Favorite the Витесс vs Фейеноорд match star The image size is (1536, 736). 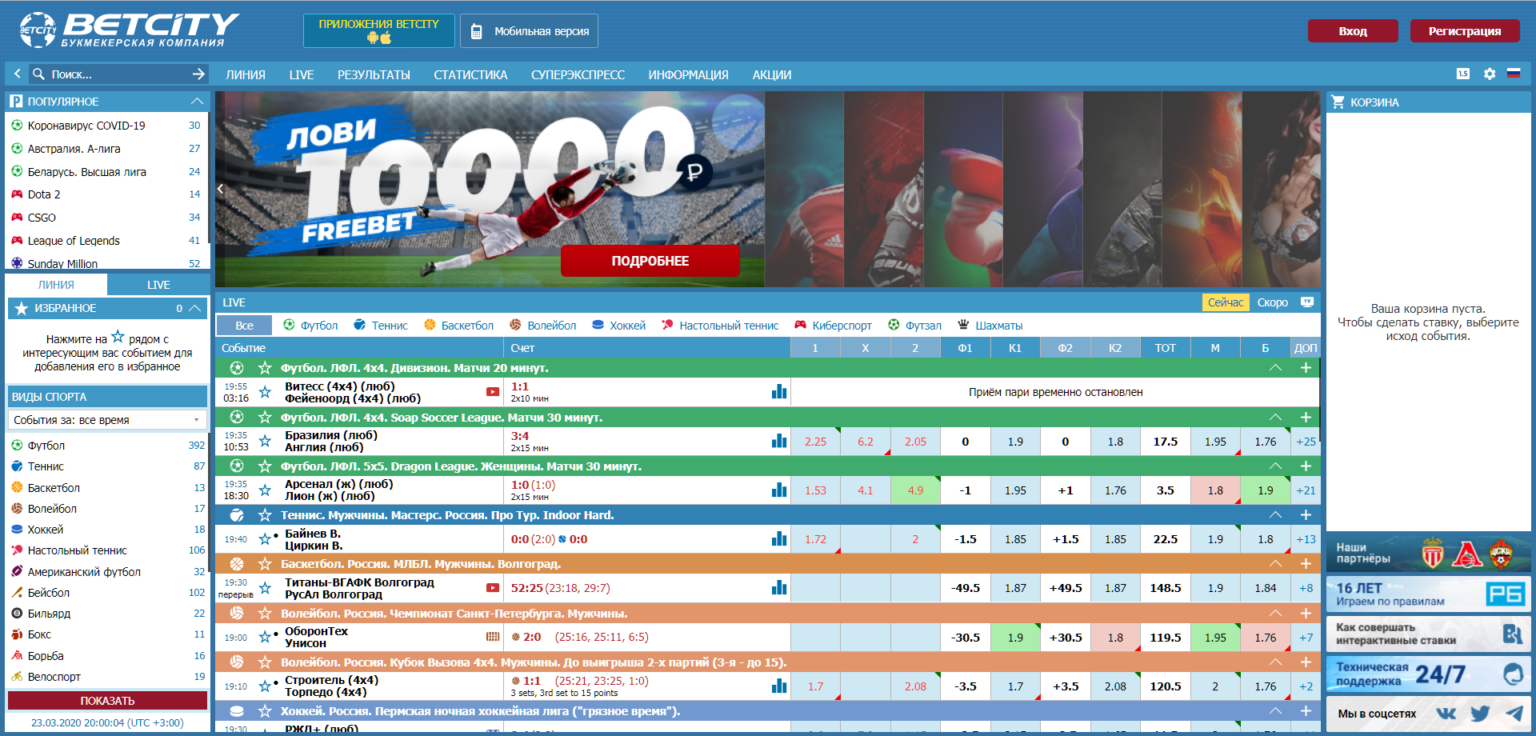coord(265,392)
